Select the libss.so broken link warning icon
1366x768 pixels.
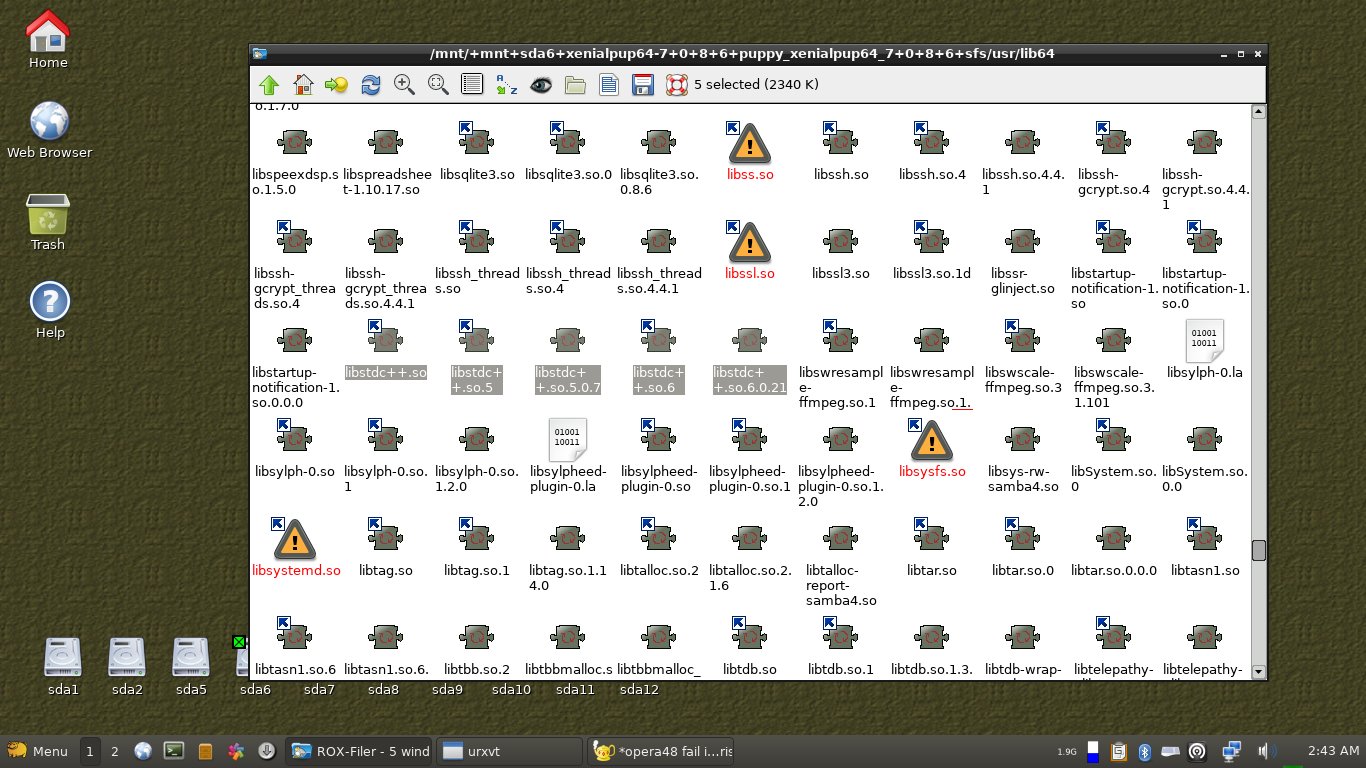coord(749,143)
